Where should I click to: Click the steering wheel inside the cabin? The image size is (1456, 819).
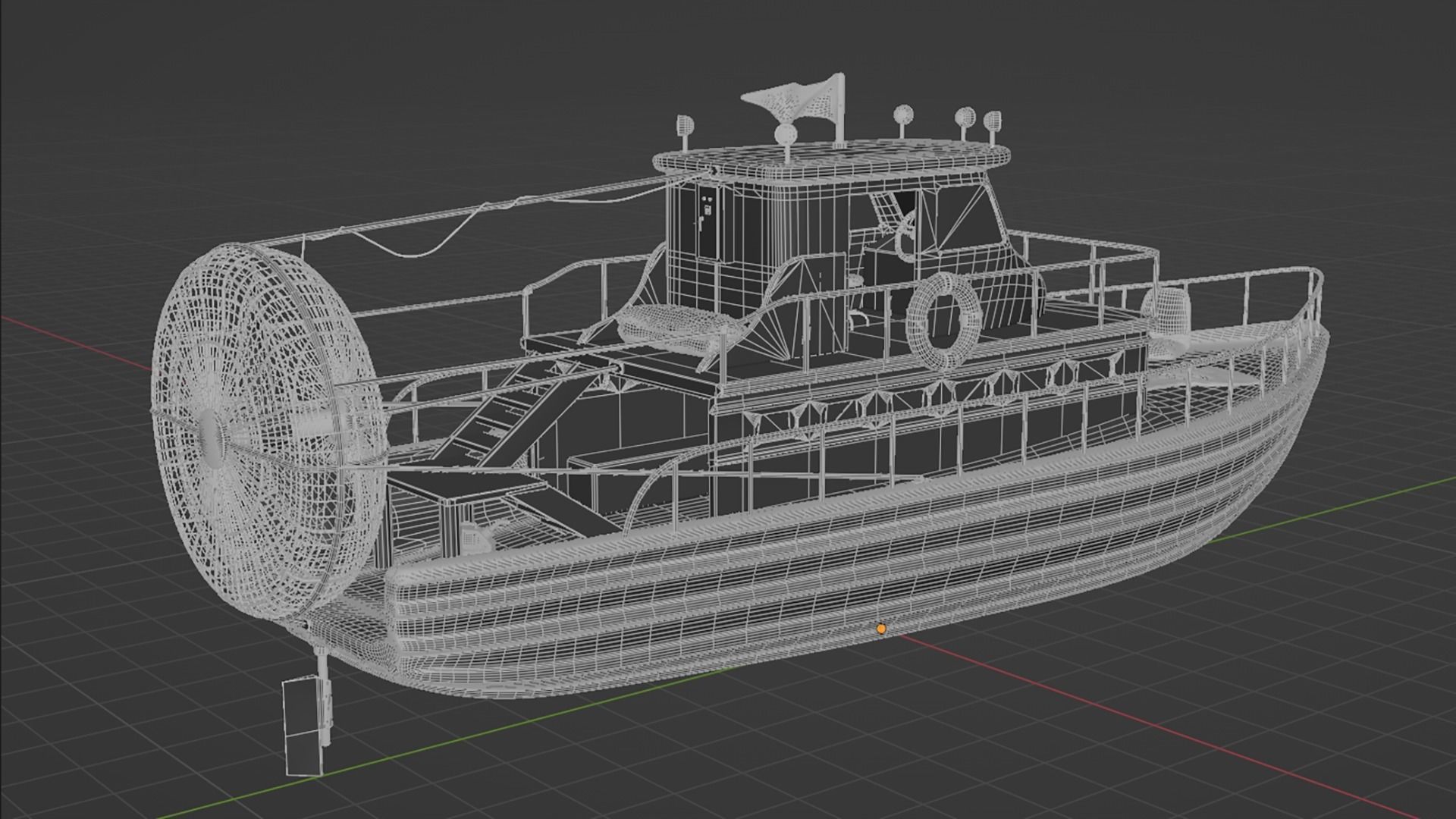904,235
